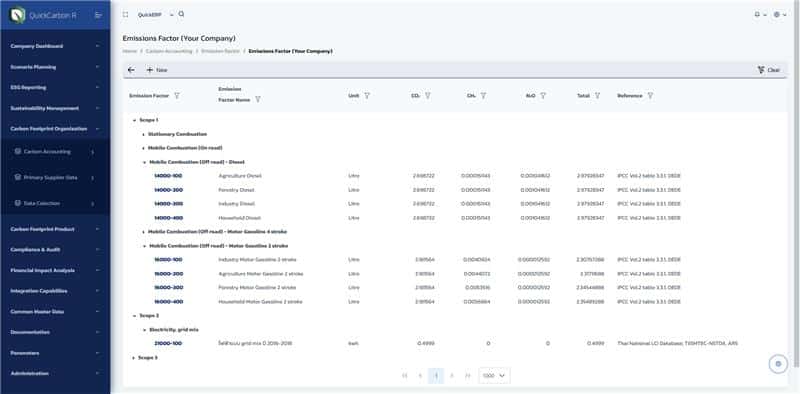Open emission factor 16000-100
800x394 pixels.
click(x=168, y=260)
